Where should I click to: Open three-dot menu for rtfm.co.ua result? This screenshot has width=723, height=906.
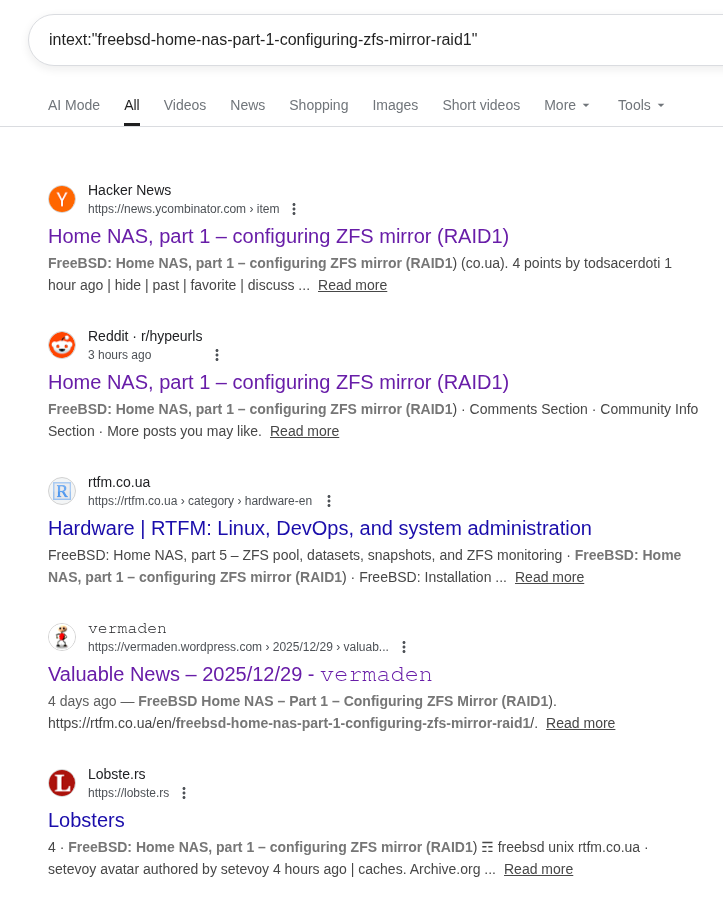329,501
